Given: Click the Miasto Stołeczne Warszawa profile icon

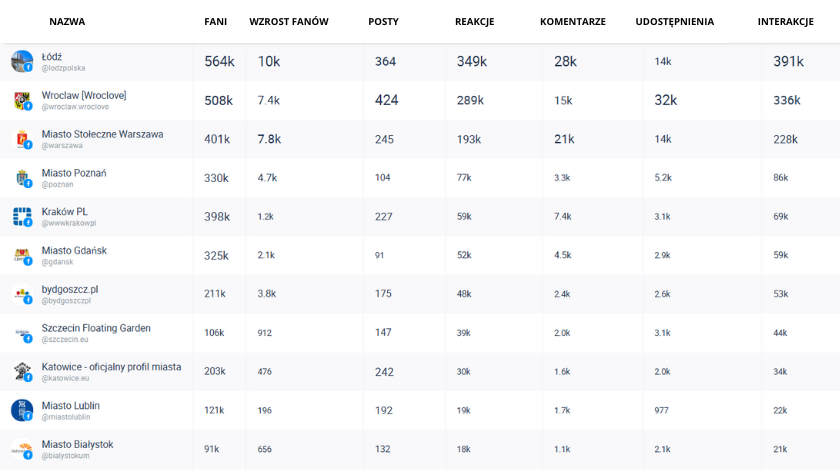Looking at the screenshot, I should coord(22,139).
